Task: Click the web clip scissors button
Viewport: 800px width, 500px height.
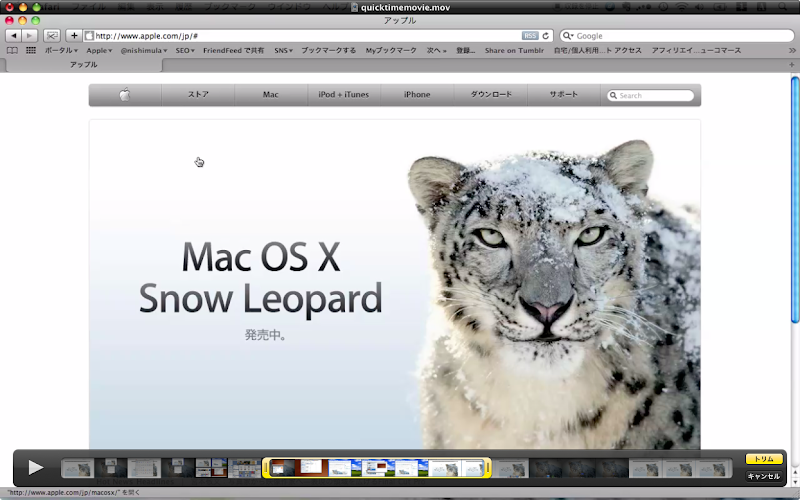Action: pyautogui.click(x=52, y=36)
